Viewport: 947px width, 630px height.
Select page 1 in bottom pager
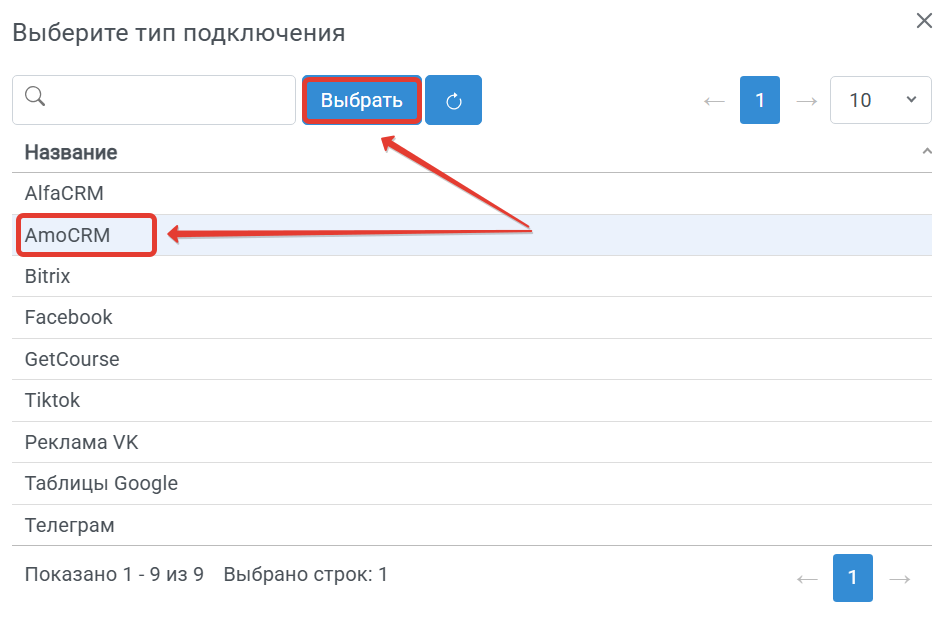point(853,578)
